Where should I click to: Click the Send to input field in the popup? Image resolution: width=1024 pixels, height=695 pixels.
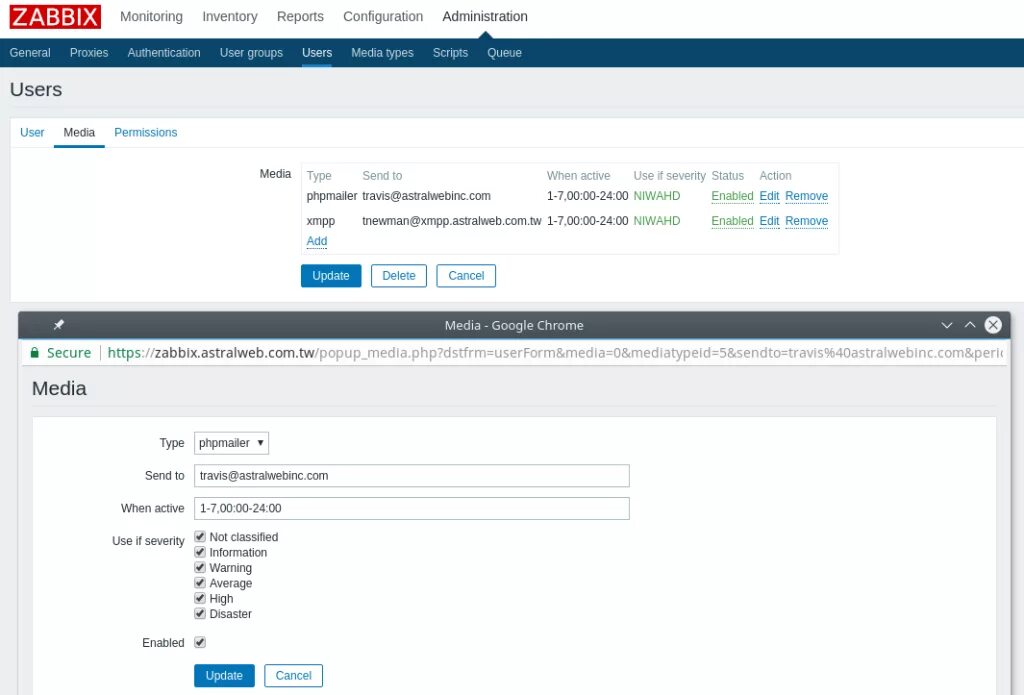click(411, 476)
